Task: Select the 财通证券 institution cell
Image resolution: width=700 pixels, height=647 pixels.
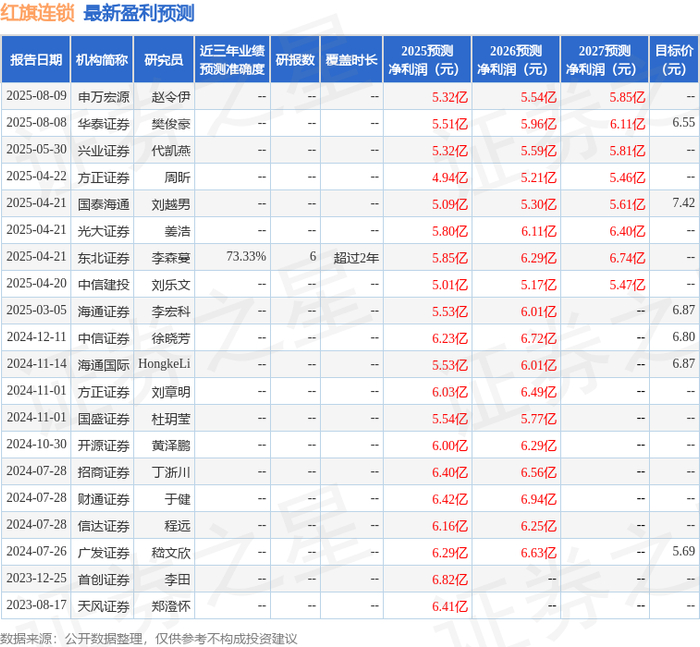Action: 104,499
